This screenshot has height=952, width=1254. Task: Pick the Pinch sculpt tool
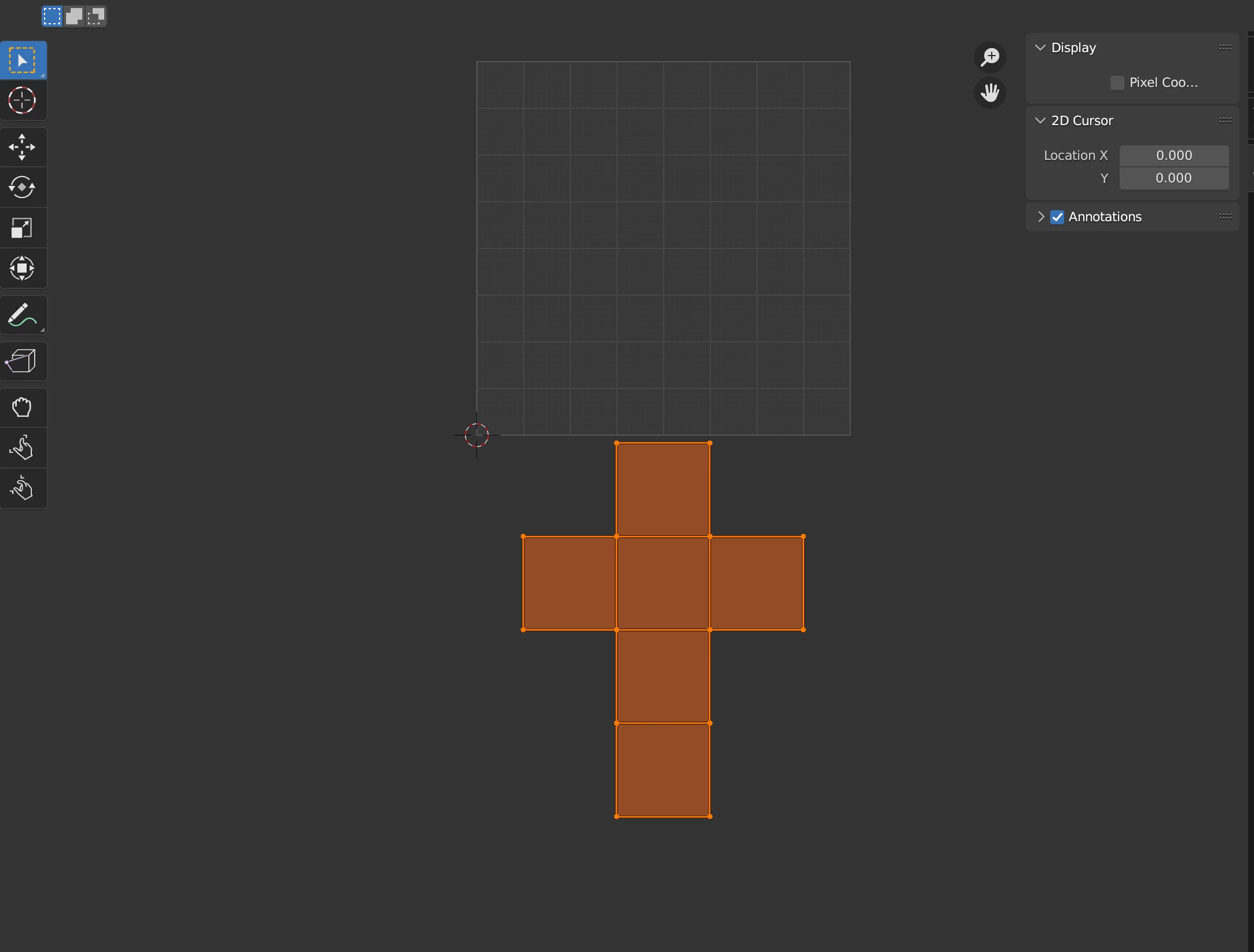click(23, 489)
